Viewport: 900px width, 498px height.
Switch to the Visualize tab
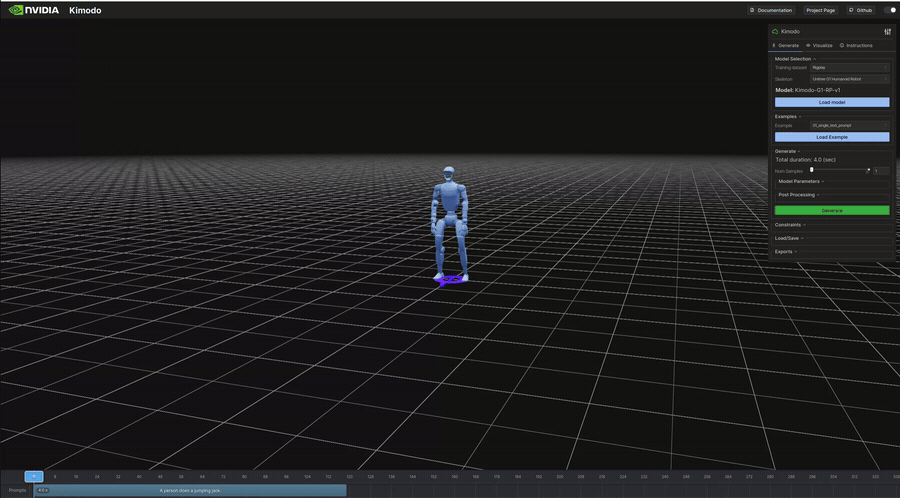click(x=819, y=45)
